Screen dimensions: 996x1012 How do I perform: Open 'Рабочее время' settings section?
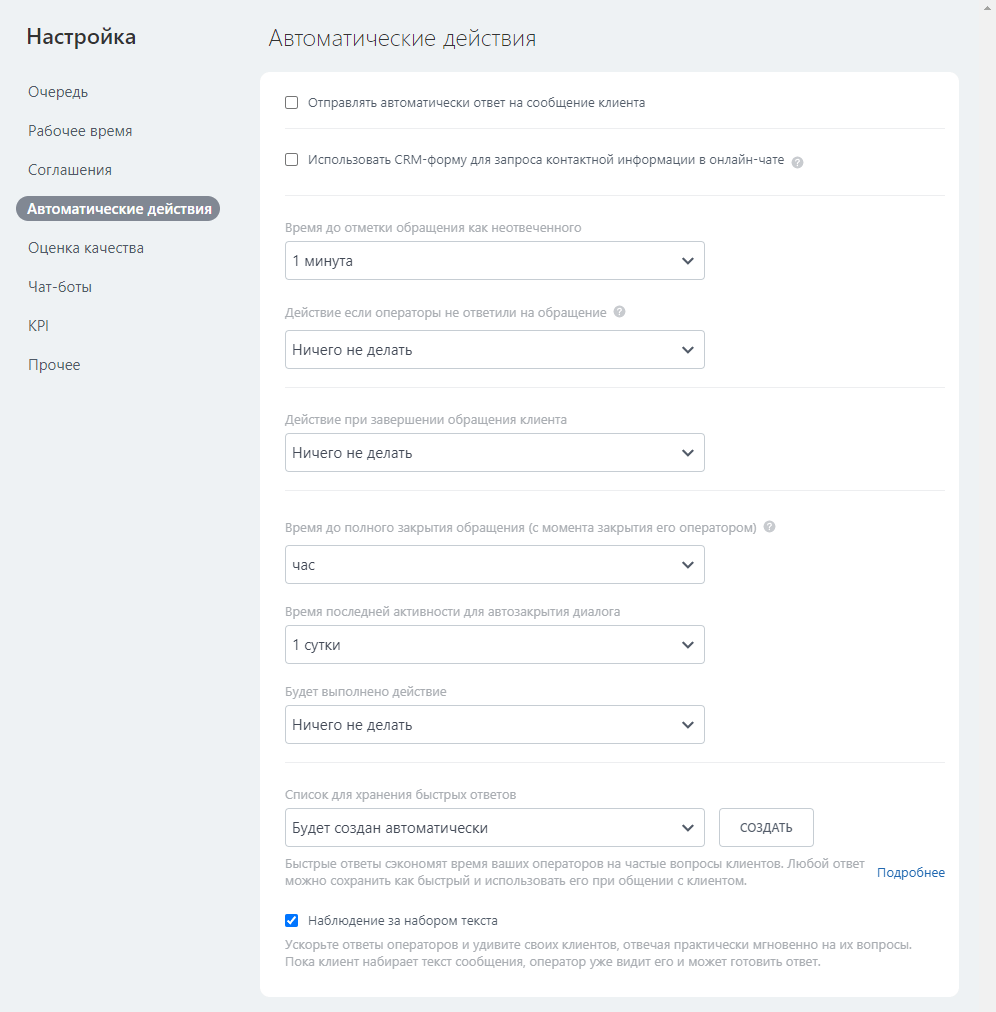click(x=80, y=131)
